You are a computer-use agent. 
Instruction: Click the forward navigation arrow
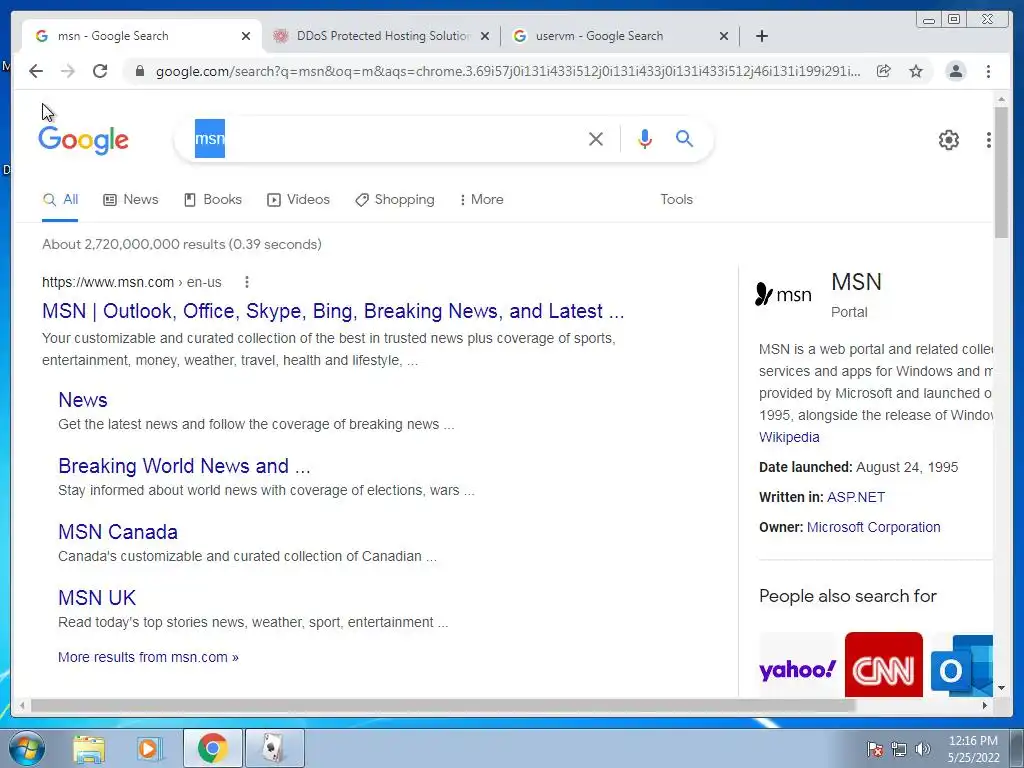(x=68, y=71)
